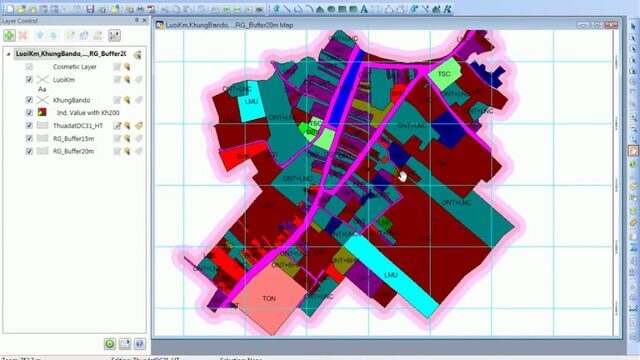This screenshot has height=360, width=640.
Task: Toggle auto label tag for RG_Buffer20m
Action: pos(139,151)
